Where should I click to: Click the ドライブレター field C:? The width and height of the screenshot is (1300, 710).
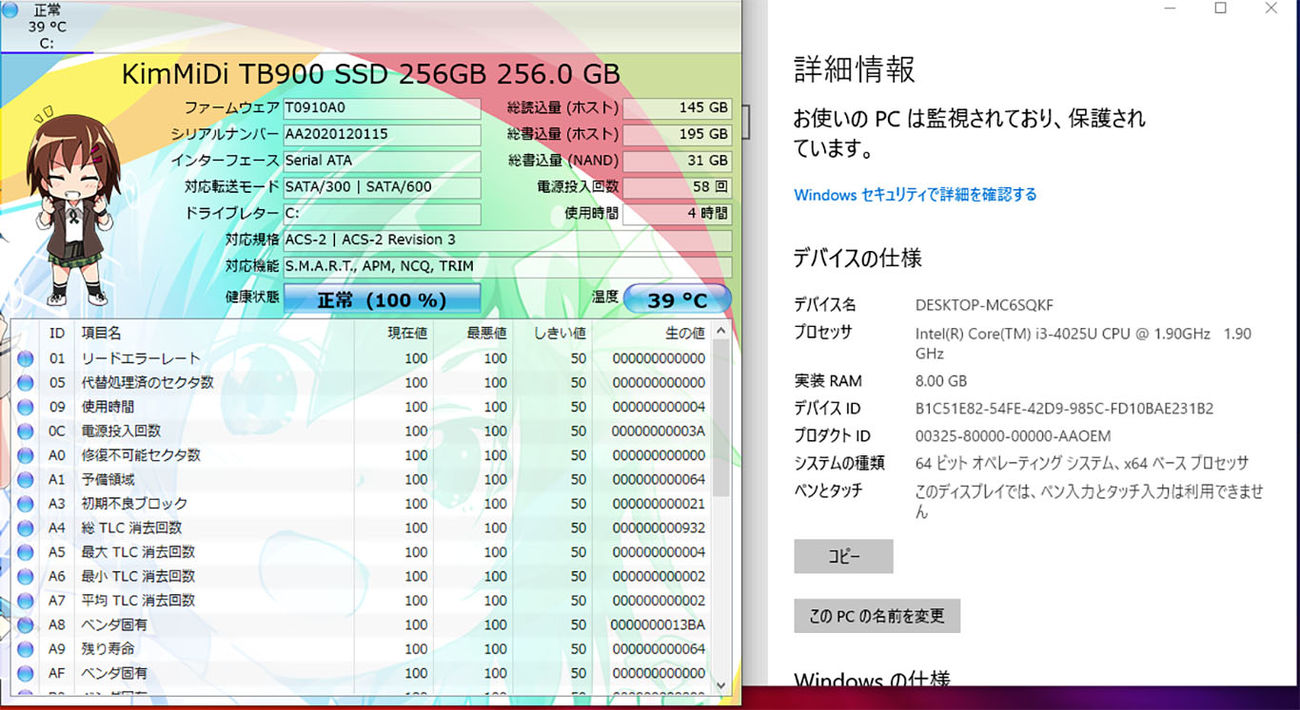[x=382, y=214]
